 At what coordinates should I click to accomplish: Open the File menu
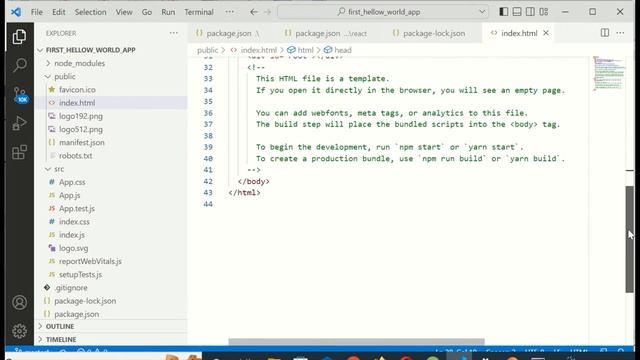tap(37, 12)
